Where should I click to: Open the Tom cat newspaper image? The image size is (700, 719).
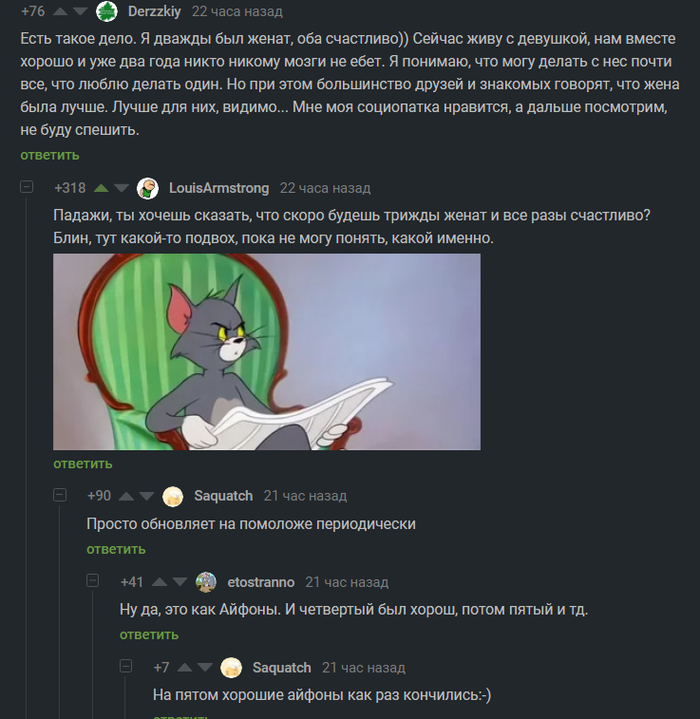[x=267, y=352]
